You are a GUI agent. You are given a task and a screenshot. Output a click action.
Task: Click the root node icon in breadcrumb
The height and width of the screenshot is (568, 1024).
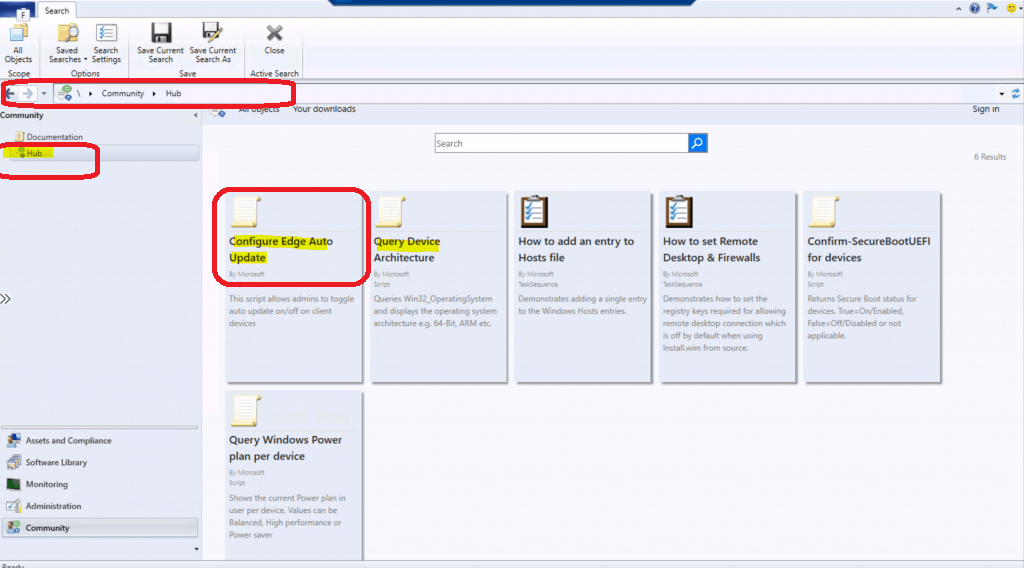coord(64,93)
